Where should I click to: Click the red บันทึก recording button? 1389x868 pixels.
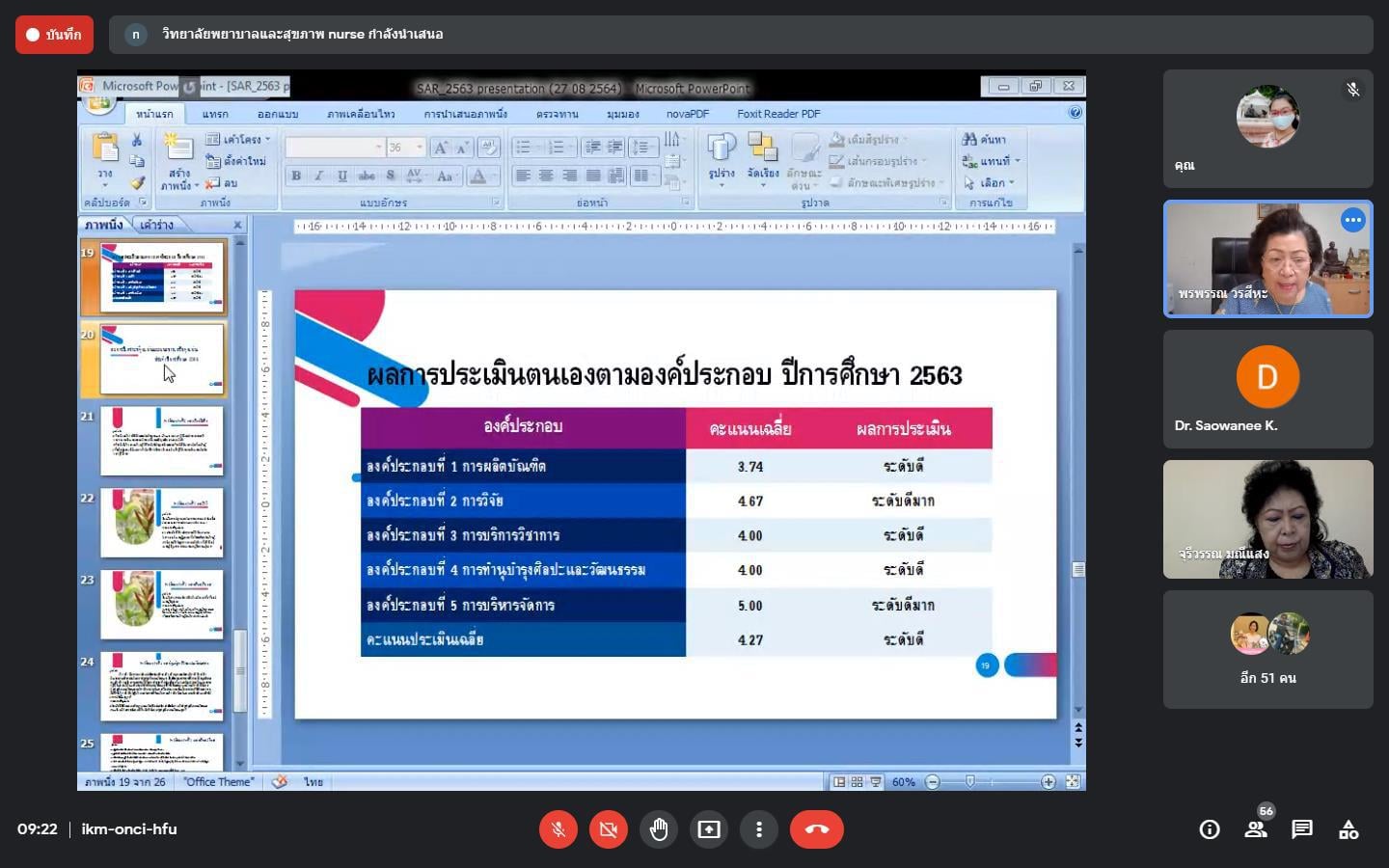[x=54, y=35]
